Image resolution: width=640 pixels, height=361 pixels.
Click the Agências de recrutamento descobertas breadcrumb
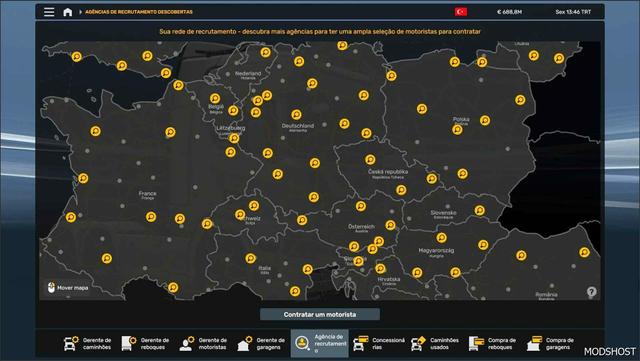139,12
